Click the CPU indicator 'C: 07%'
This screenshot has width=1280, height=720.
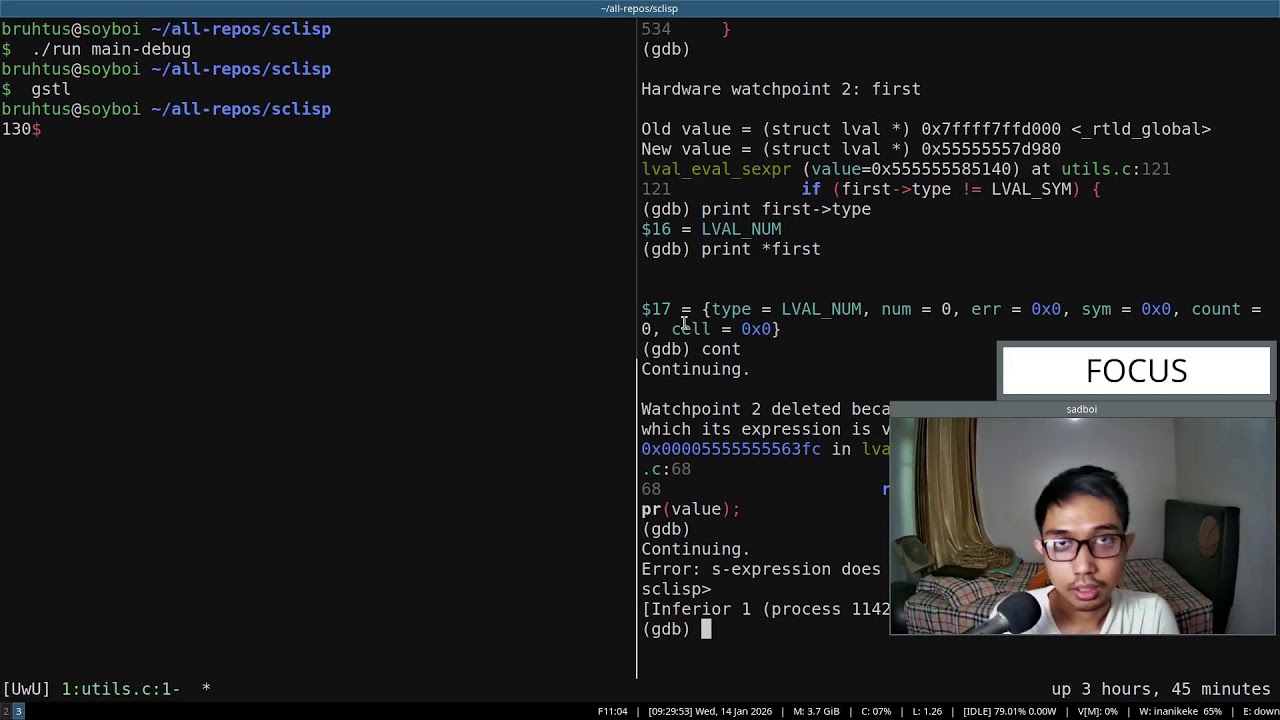875,712
